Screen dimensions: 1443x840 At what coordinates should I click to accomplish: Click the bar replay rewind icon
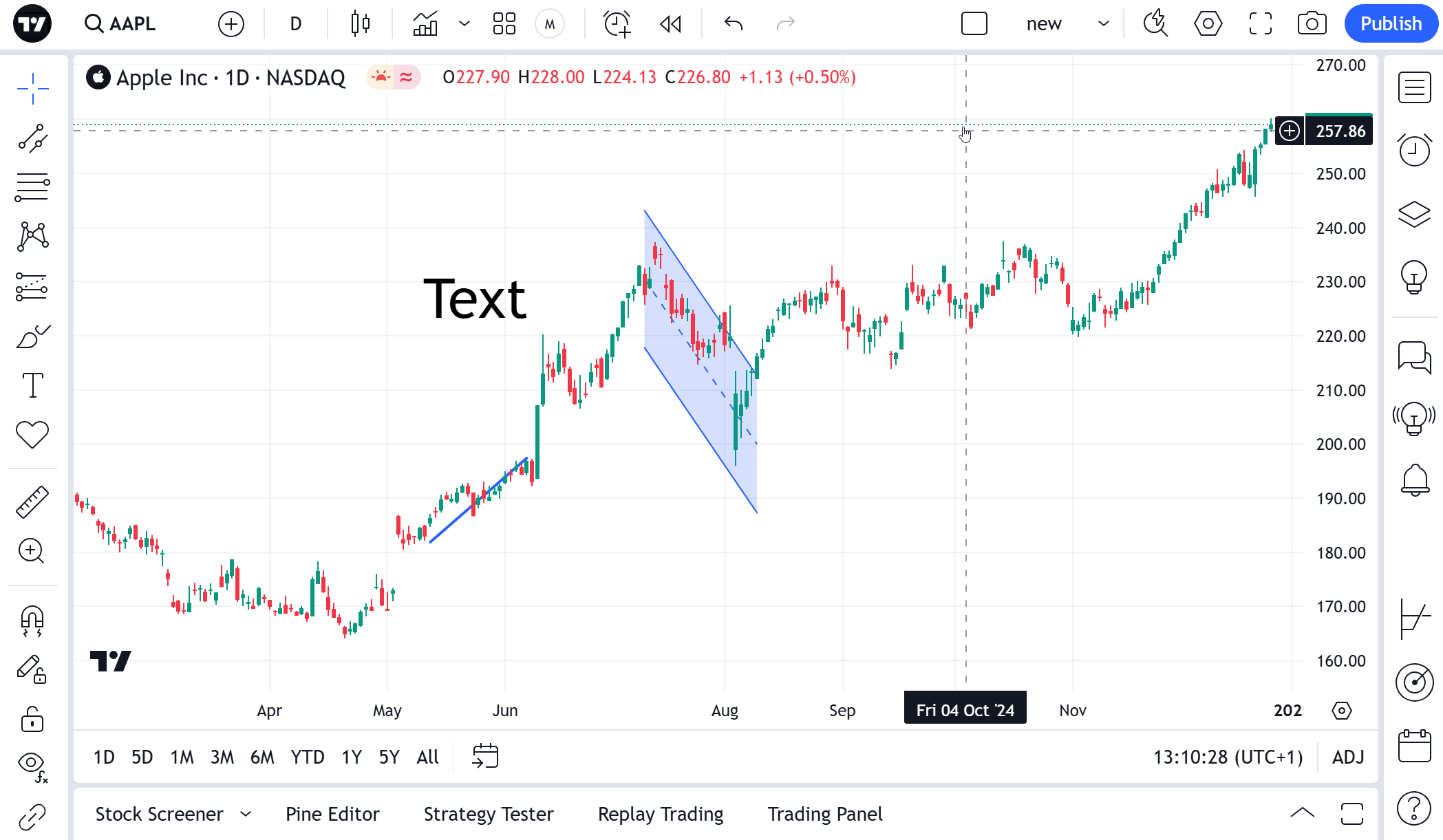coord(670,24)
